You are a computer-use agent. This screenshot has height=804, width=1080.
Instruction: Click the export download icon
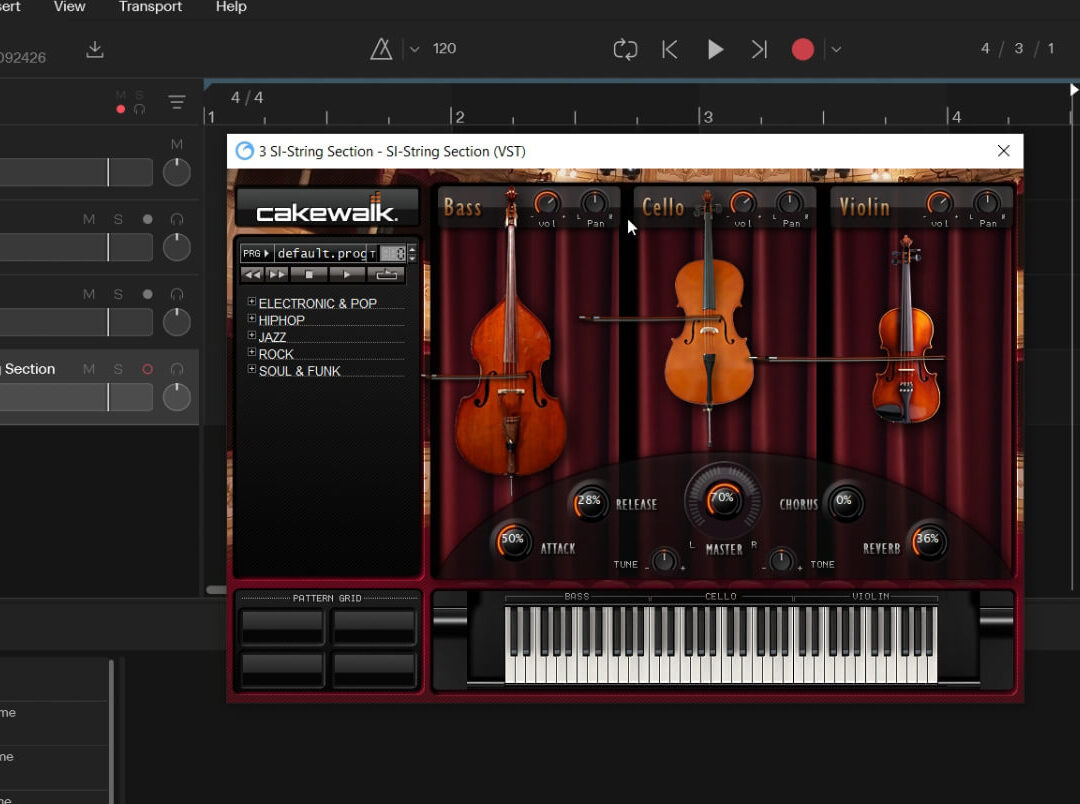[x=95, y=50]
